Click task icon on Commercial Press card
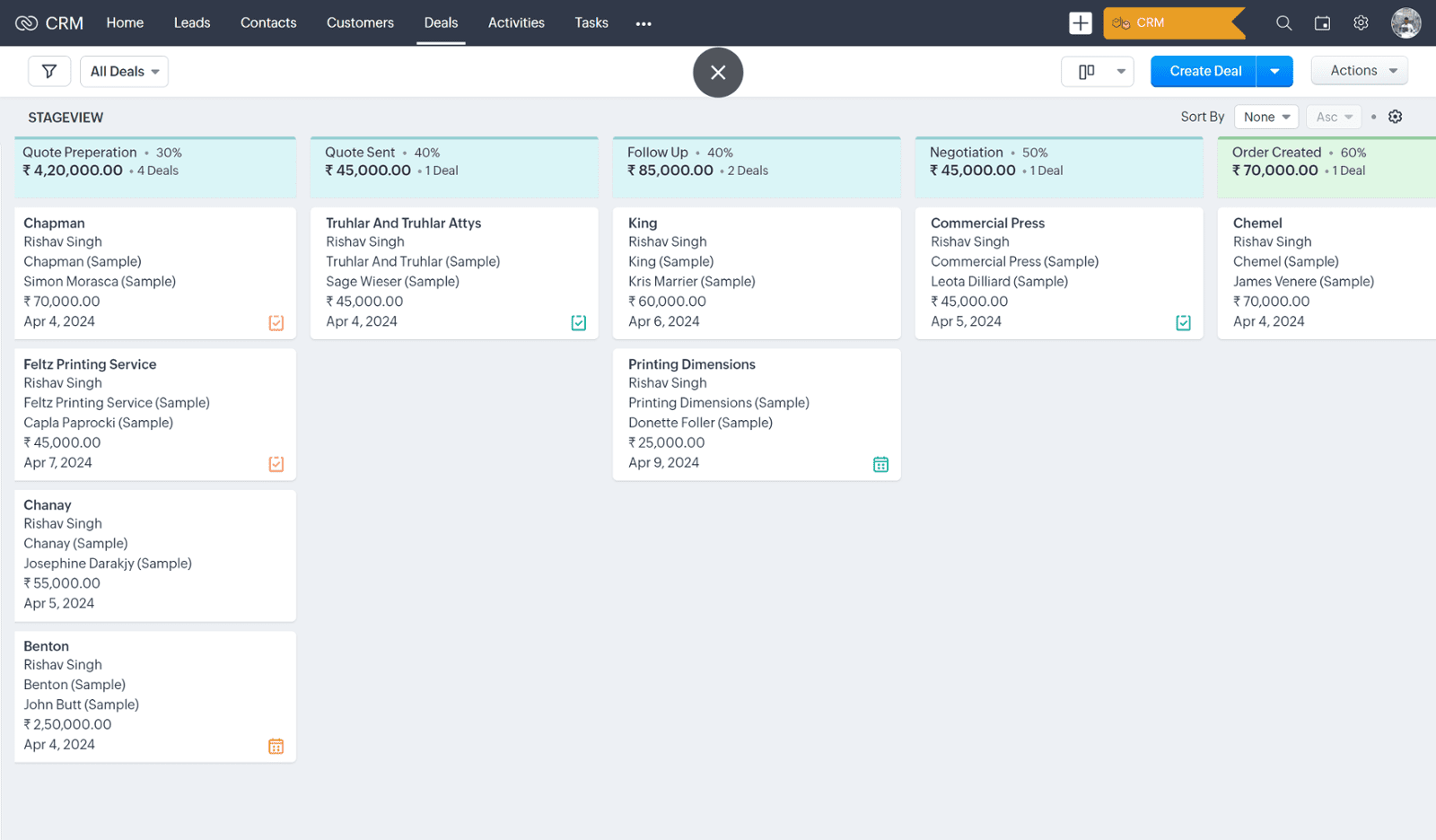The height and width of the screenshot is (840, 1436). coord(1183,323)
